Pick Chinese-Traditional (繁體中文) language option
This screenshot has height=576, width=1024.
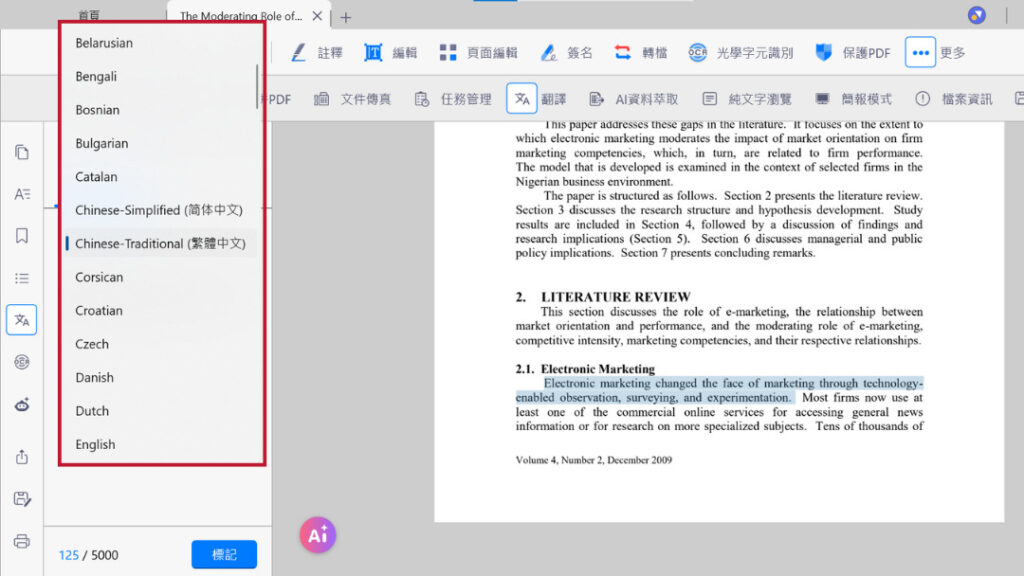[x=158, y=244]
